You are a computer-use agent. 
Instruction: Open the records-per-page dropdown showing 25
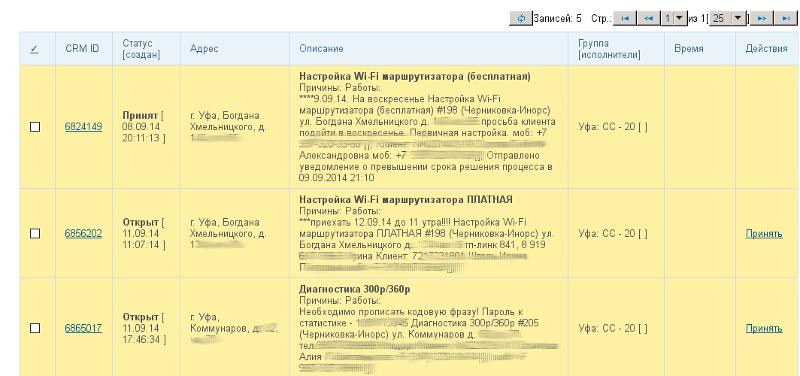(728, 18)
